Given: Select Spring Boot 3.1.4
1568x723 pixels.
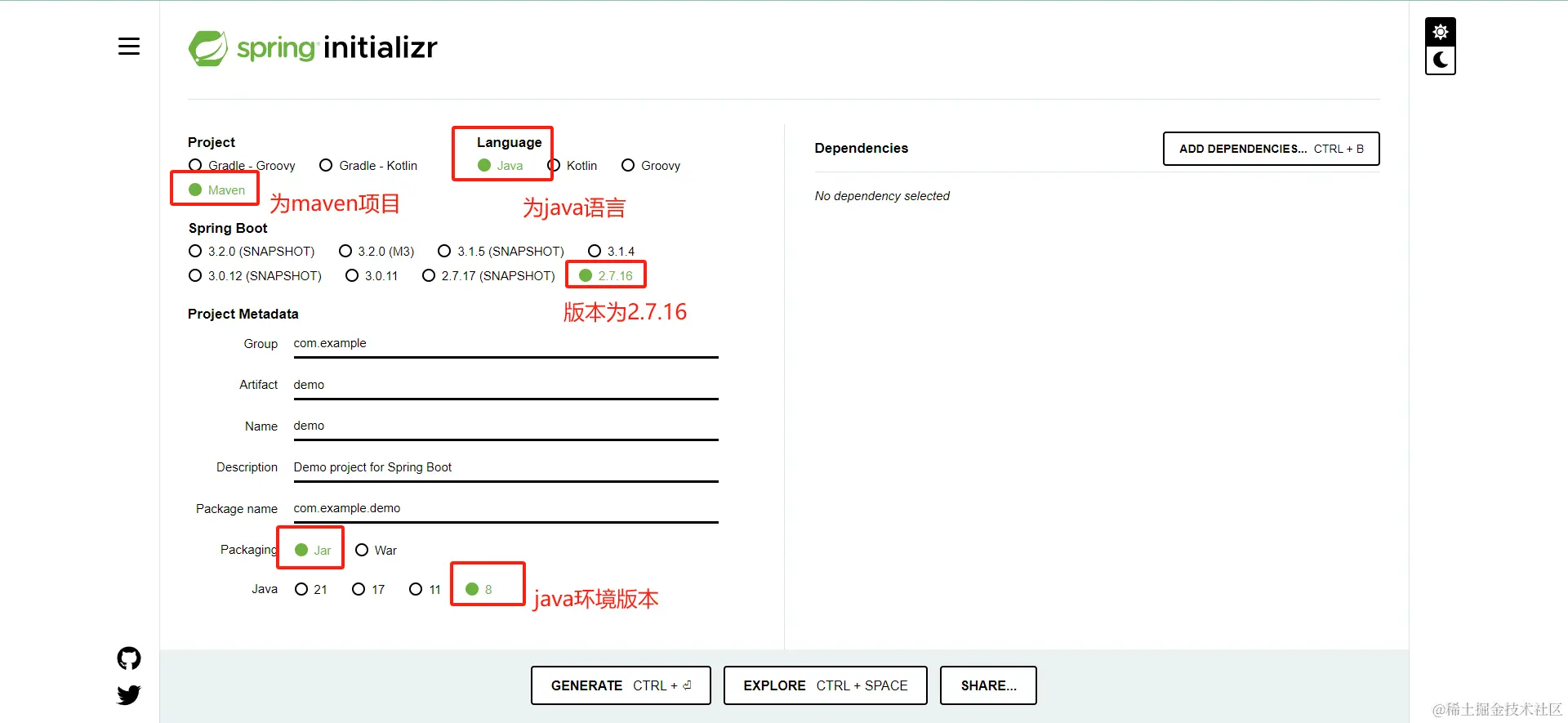Looking at the screenshot, I should [612, 252].
